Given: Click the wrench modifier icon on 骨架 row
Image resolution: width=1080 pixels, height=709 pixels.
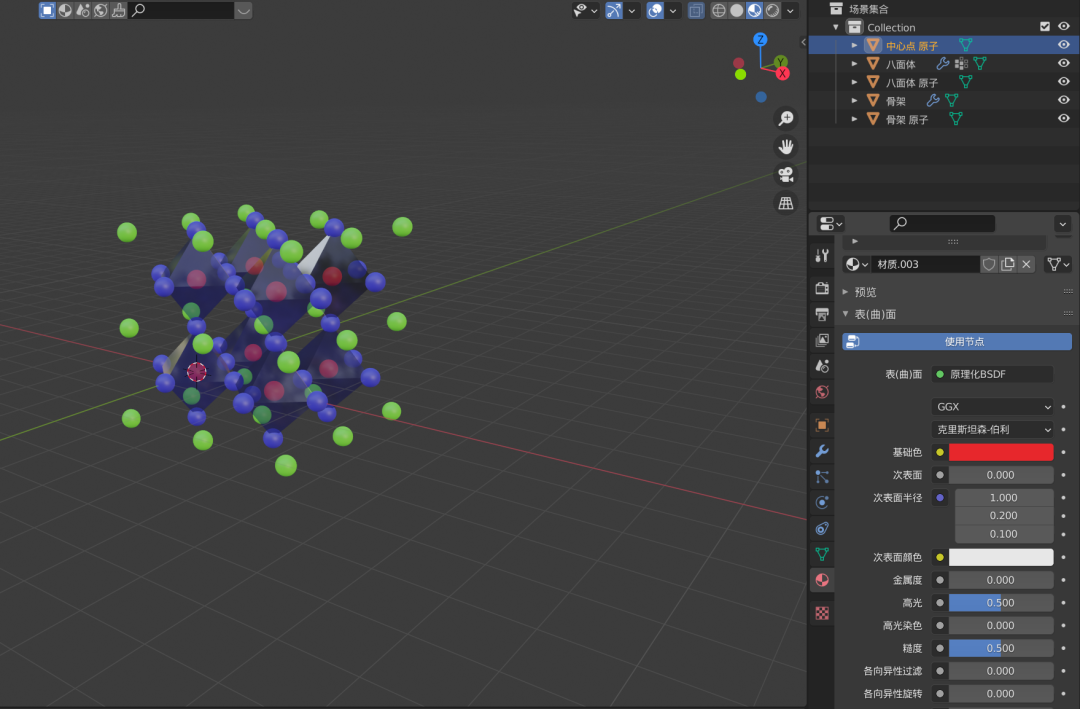Looking at the screenshot, I should (x=933, y=101).
